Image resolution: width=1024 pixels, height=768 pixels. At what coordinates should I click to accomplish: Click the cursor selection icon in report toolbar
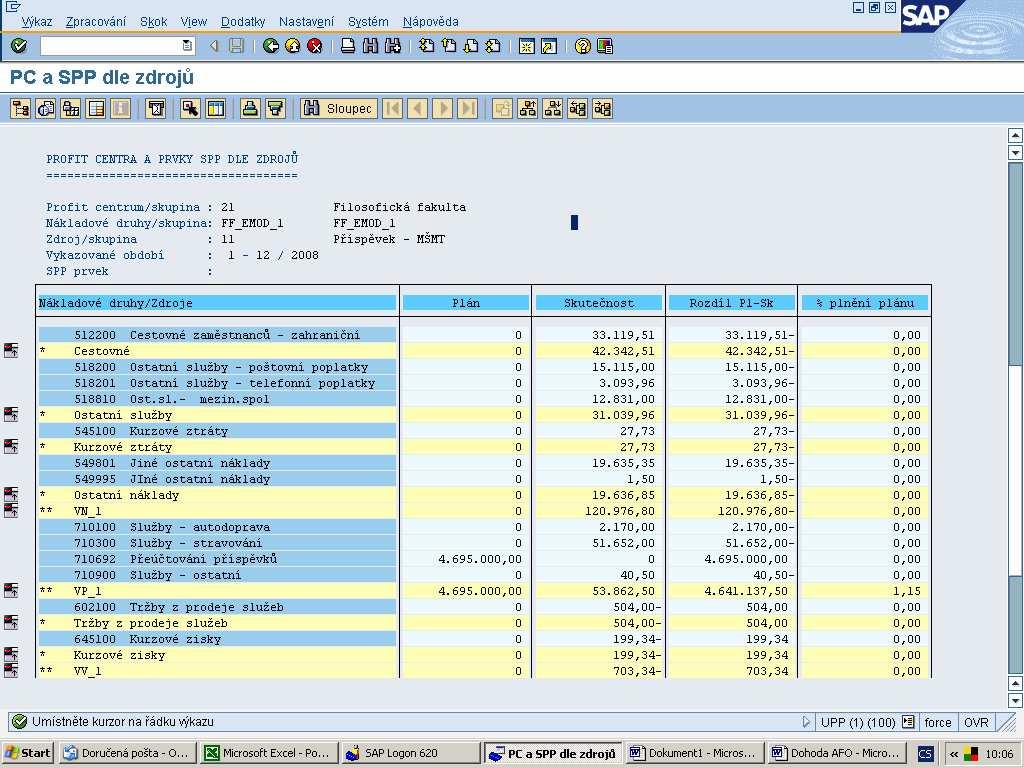[190, 108]
